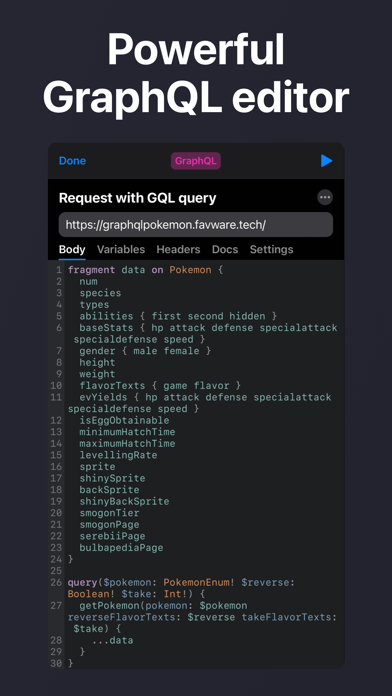Click 'backSprite' on line 18
The width and height of the screenshot is (392, 696).
(109, 490)
